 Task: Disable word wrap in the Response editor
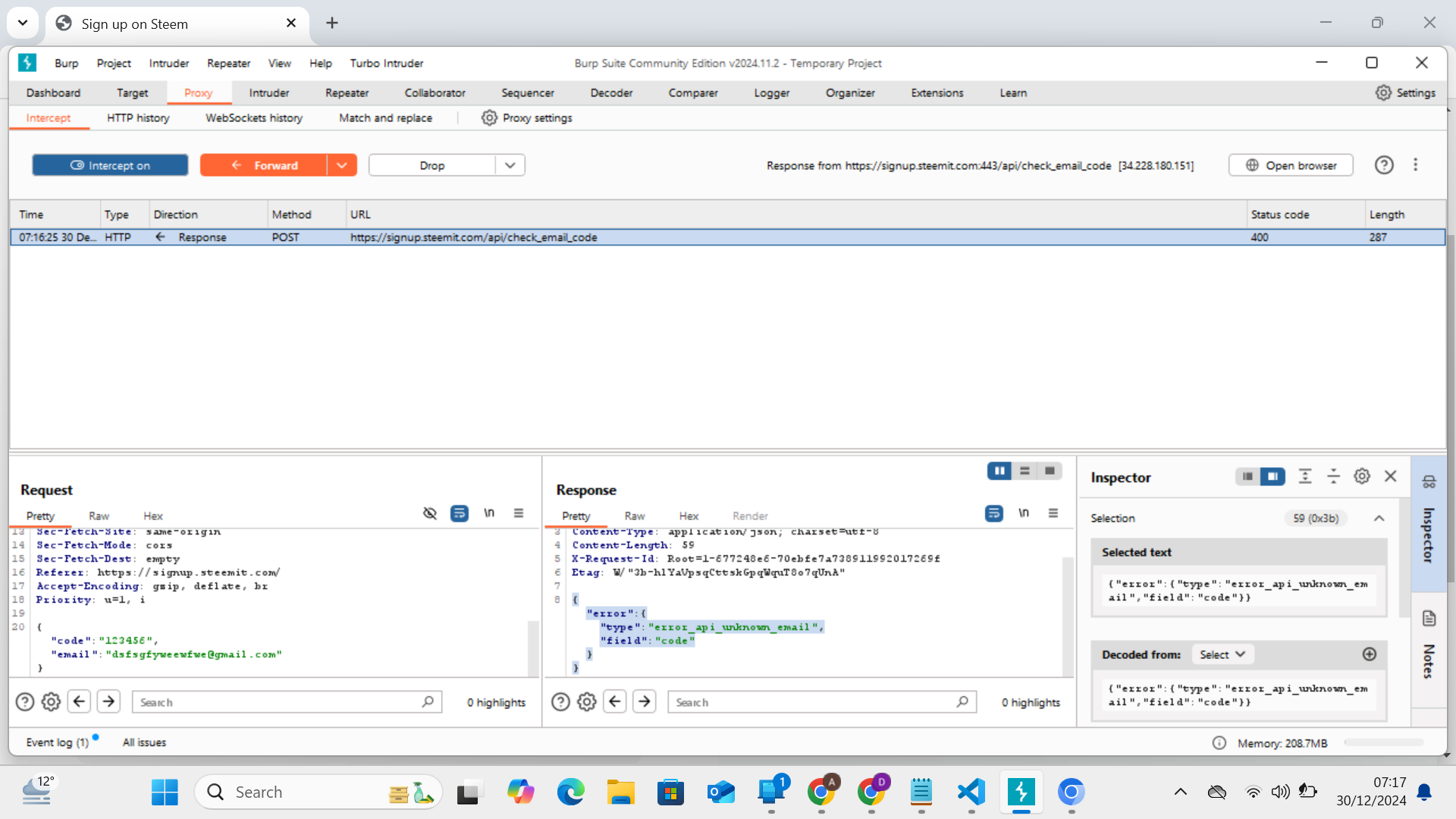point(993,513)
